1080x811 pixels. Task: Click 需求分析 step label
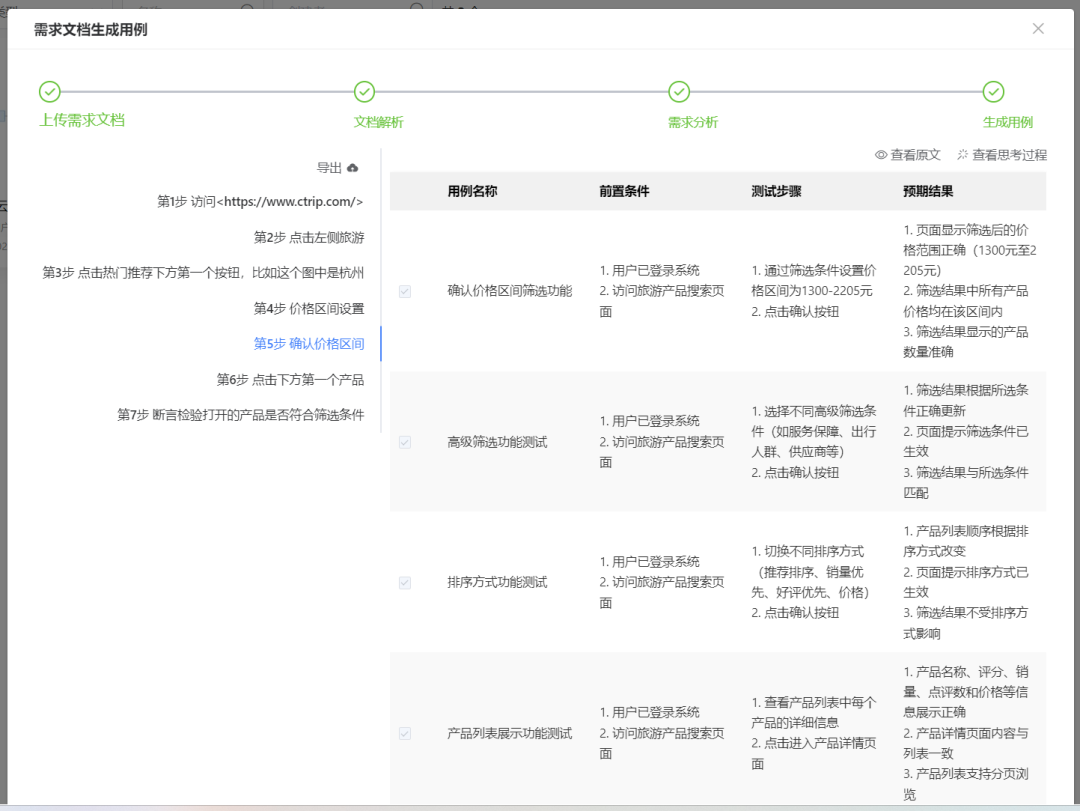point(693,122)
